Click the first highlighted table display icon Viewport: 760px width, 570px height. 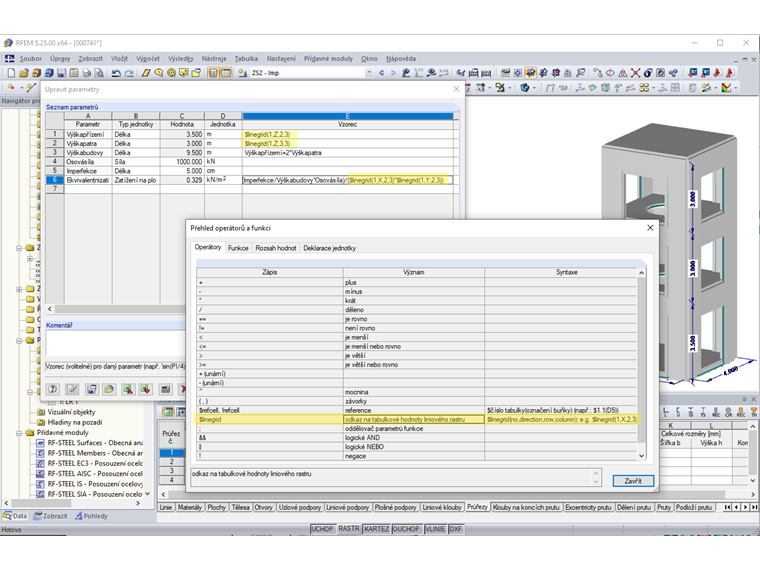click(x=213, y=73)
